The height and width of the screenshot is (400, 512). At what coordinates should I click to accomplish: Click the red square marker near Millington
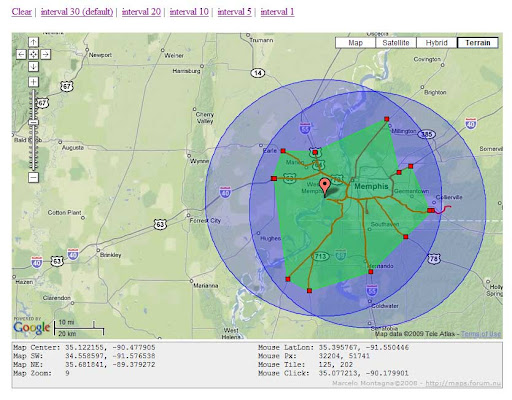point(387,119)
